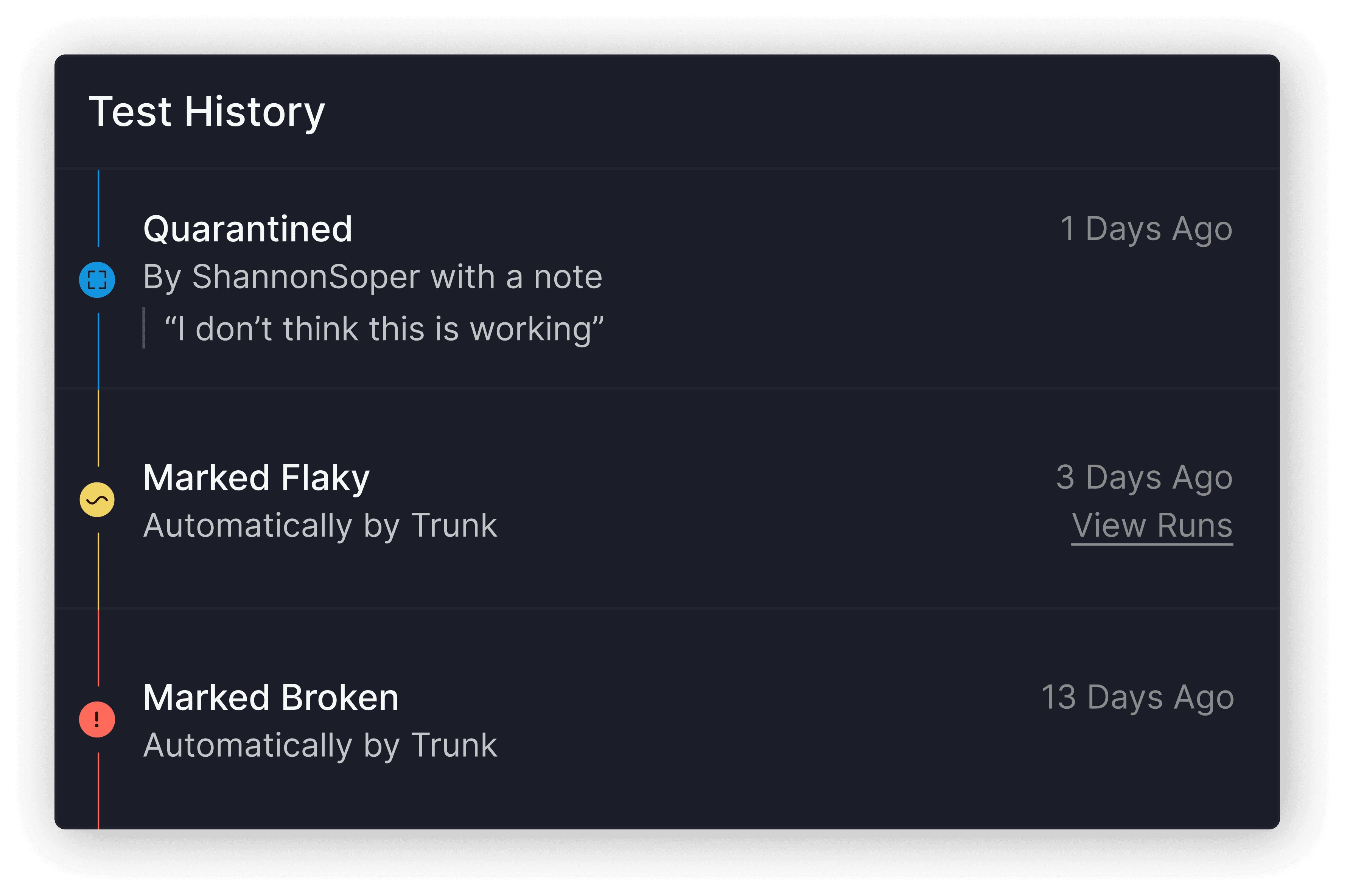Click the blue timeline line above Quarantined icon
This screenshot has width=1347, height=896.
pos(98,208)
